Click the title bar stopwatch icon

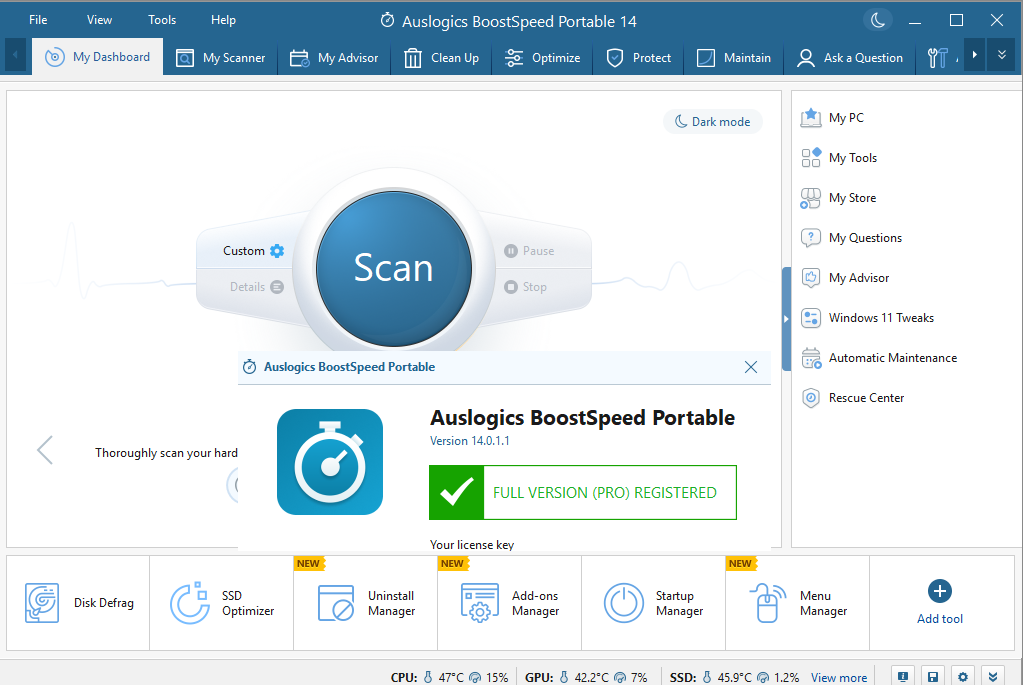click(x=387, y=20)
